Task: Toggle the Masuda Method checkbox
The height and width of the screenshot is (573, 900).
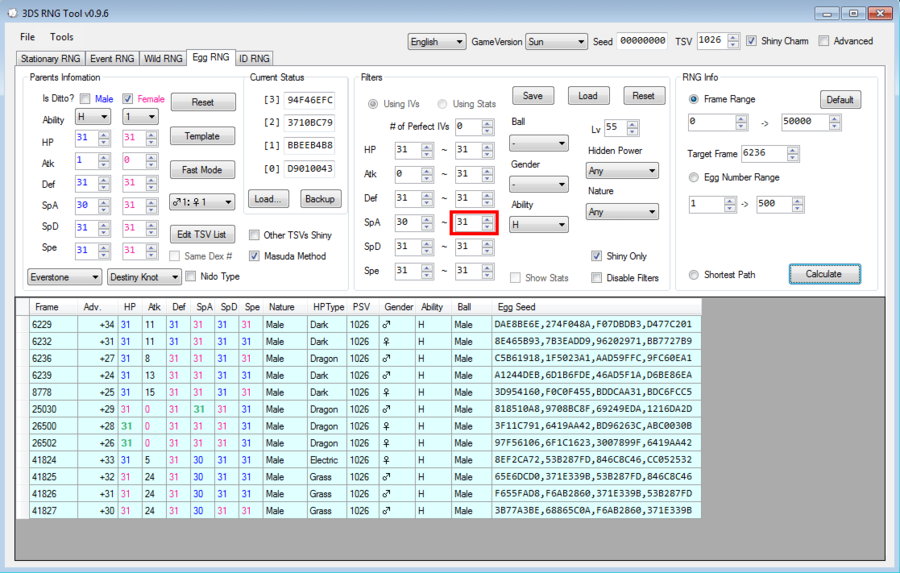Action: (x=254, y=256)
